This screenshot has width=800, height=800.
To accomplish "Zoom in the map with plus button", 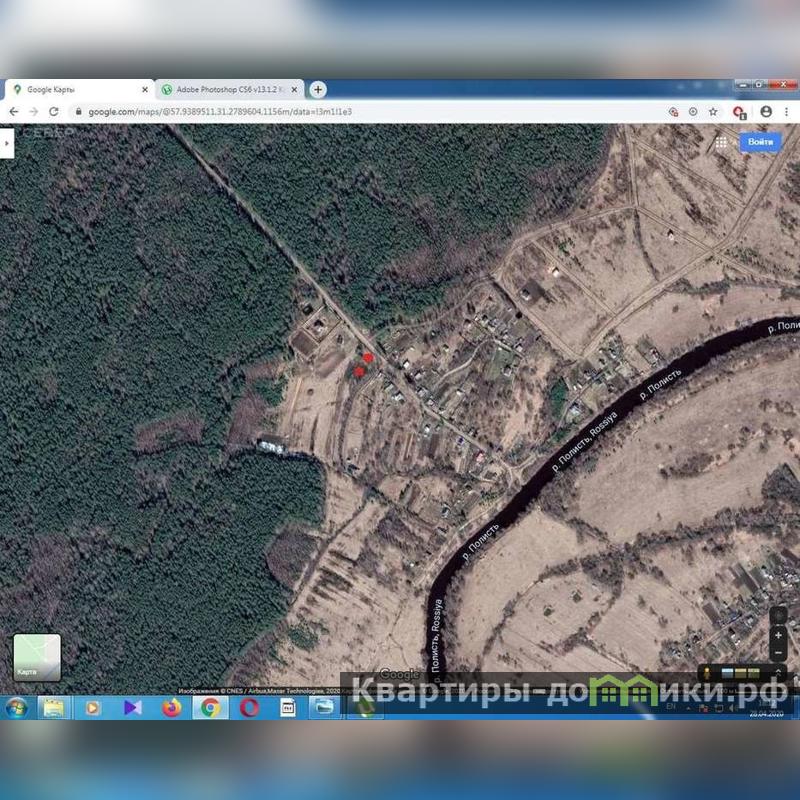I will point(778,635).
